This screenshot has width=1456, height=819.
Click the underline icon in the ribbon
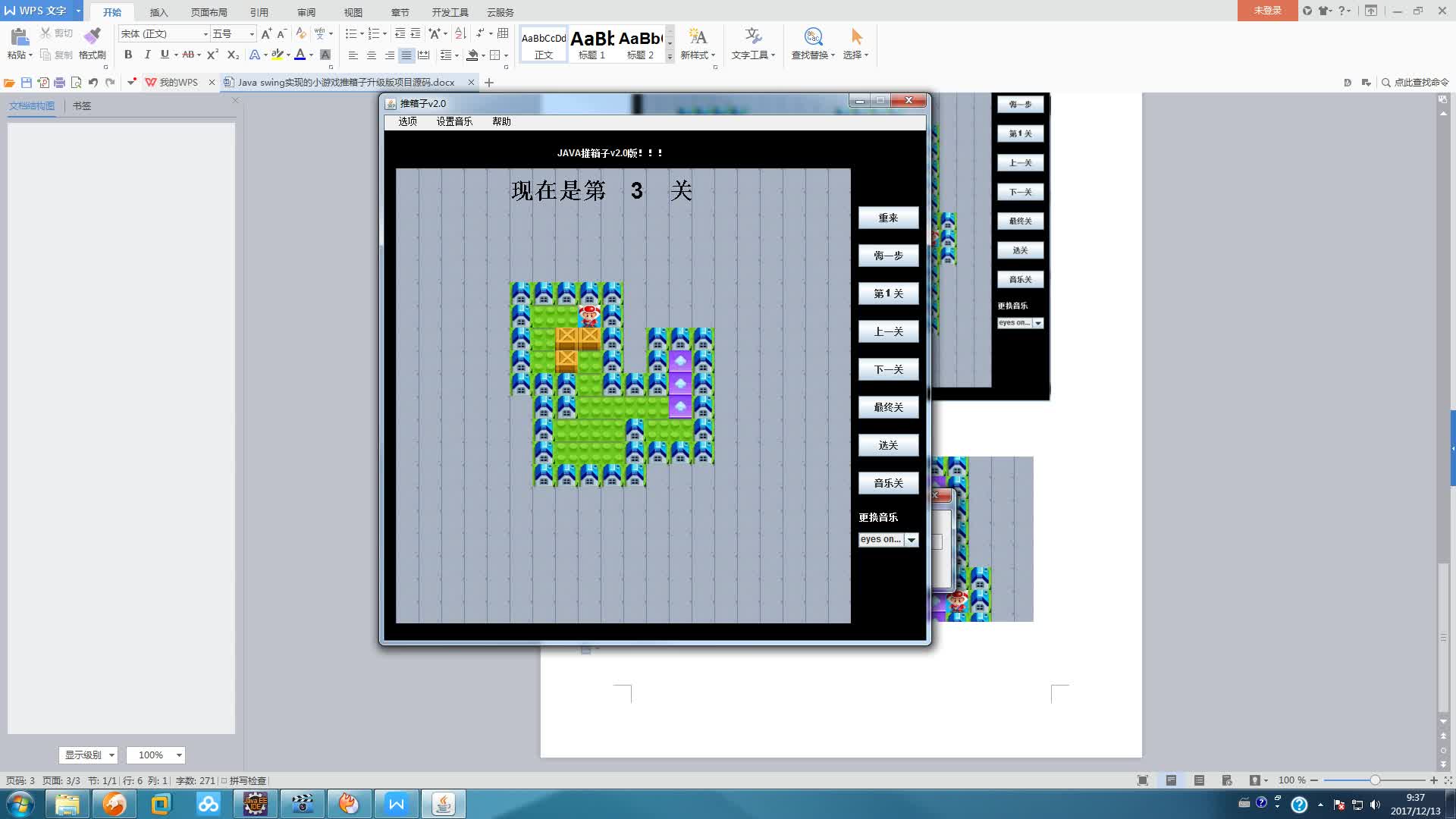click(165, 55)
